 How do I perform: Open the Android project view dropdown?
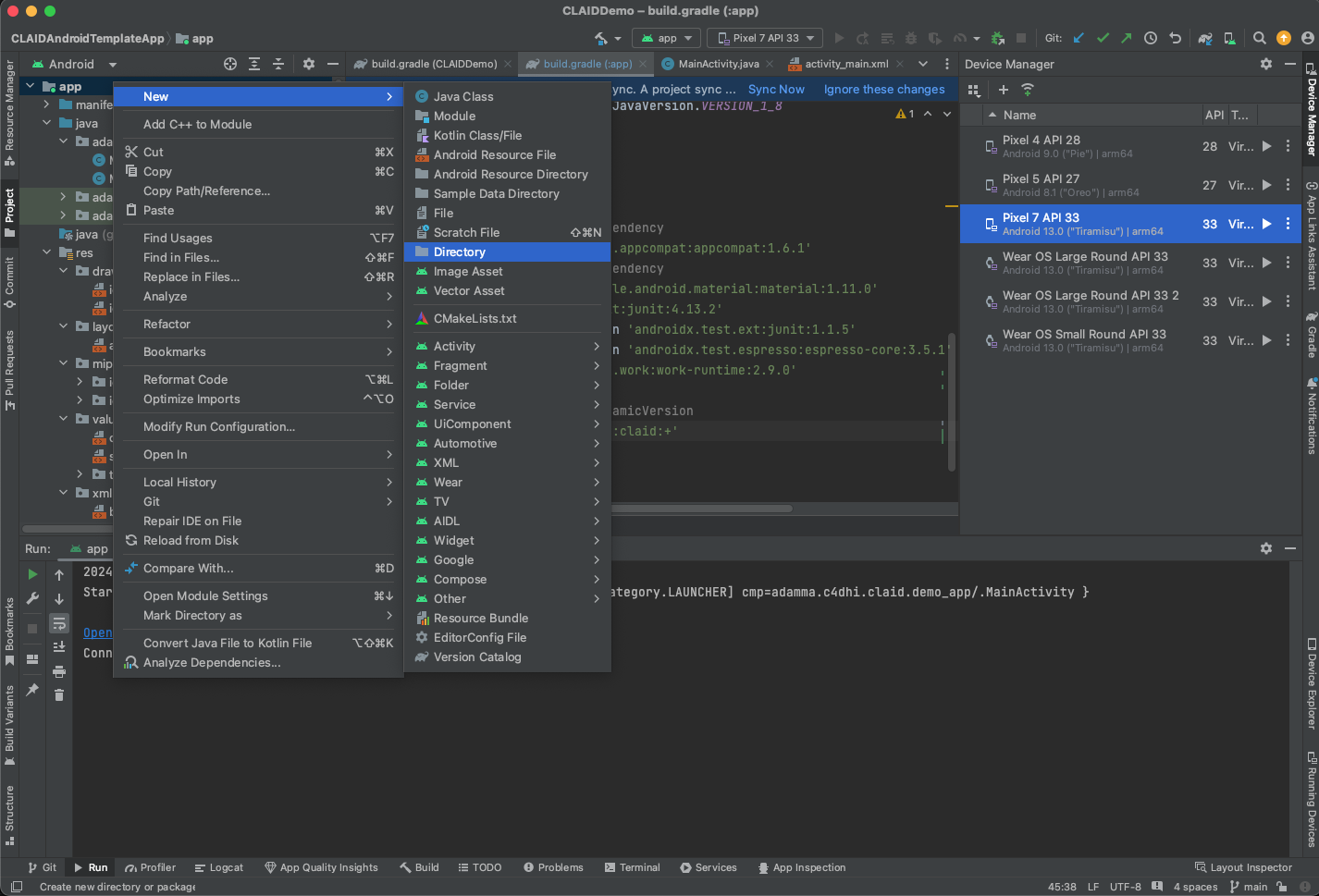pos(75,64)
